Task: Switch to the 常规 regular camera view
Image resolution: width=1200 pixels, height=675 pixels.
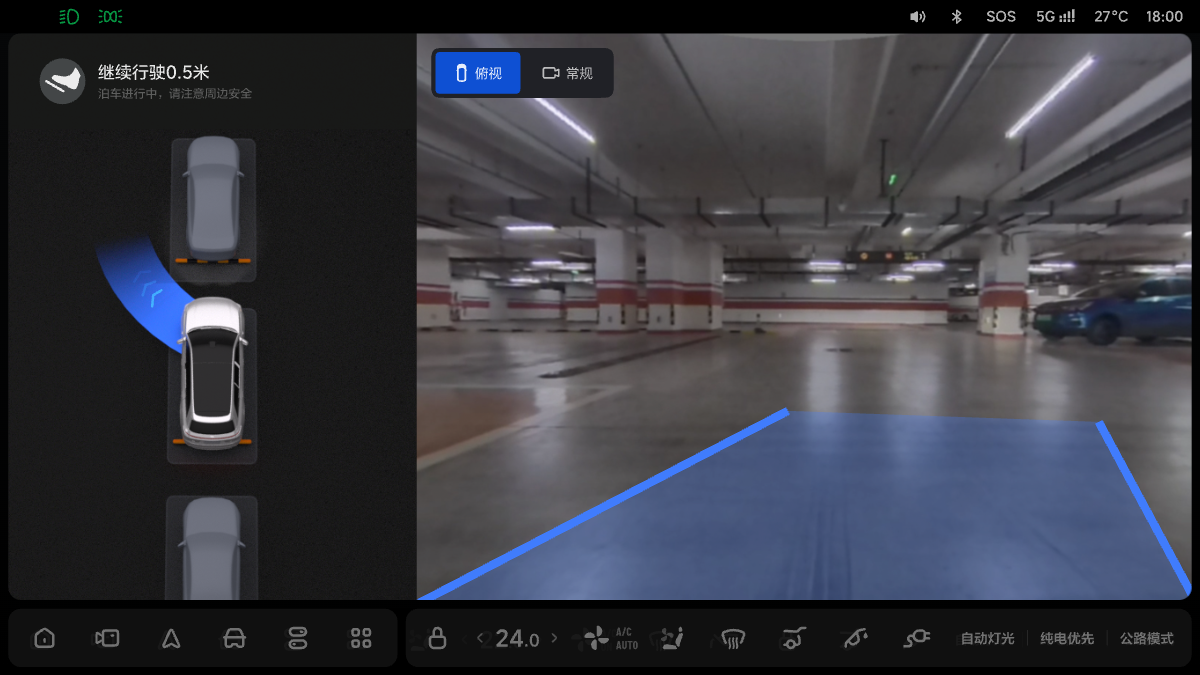Action: pyautogui.click(x=567, y=73)
